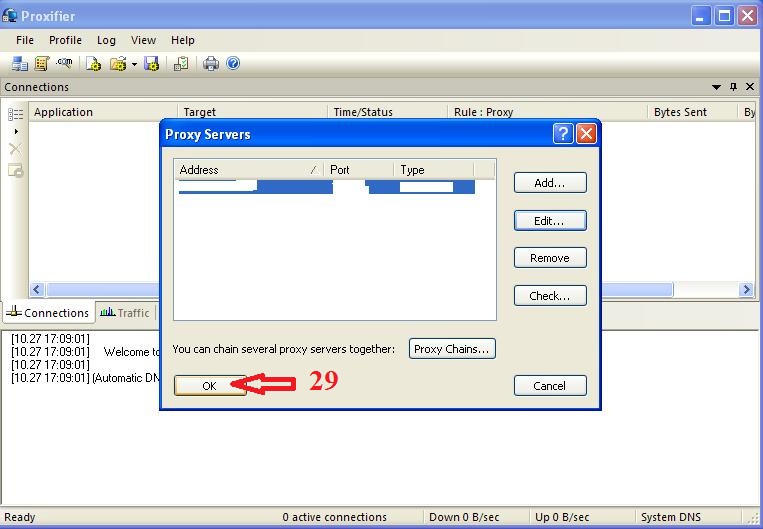The height and width of the screenshot is (529, 763).
Task: Cancel the Proxy Servers dialog
Action: click(x=550, y=386)
